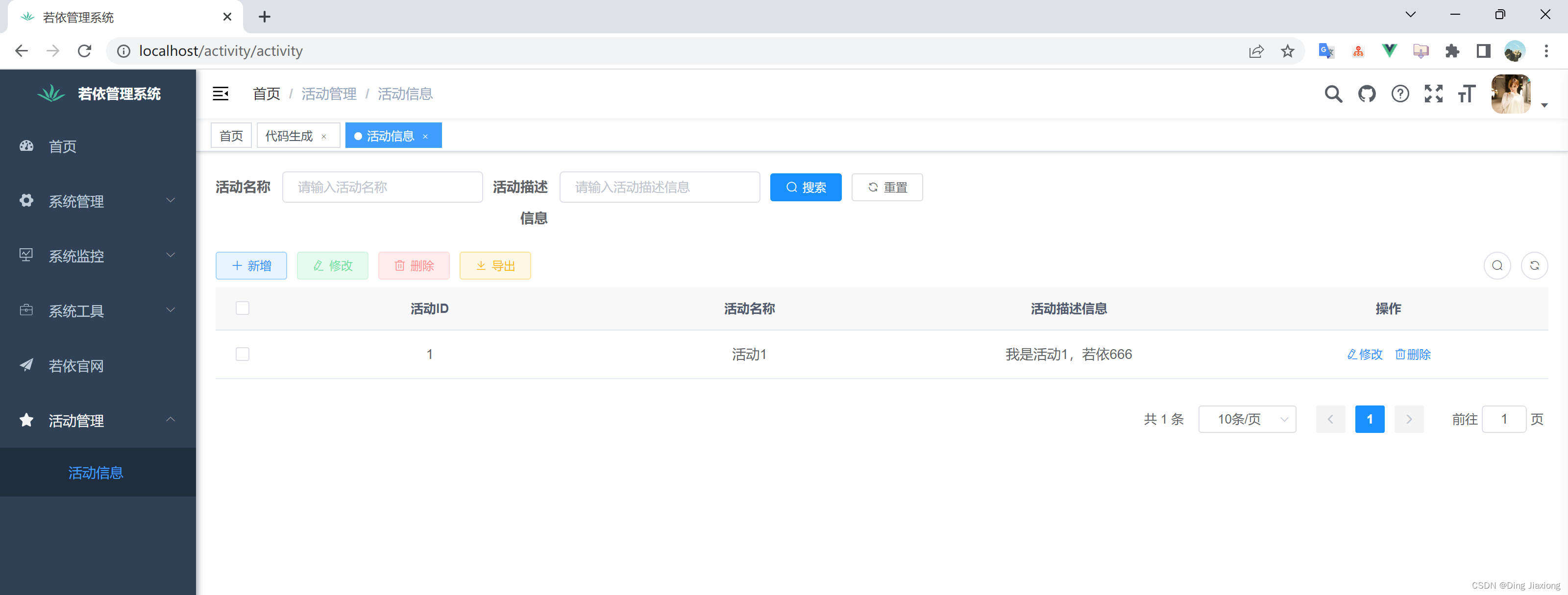Click the blue 搜索 button
The width and height of the screenshot is (1568, 595).
[805, 188]
